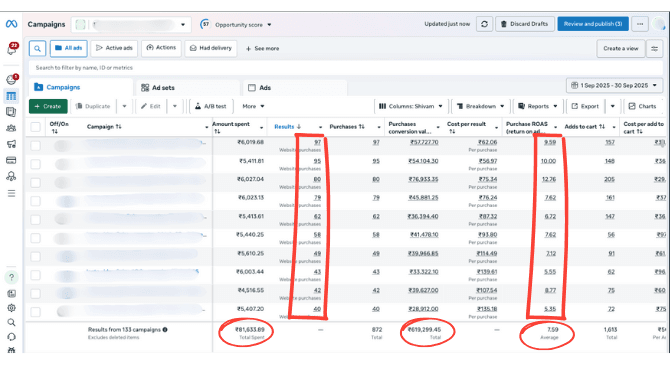
Task: Open Events Manager icon in sidebar
Action: (x=11, y=176)
